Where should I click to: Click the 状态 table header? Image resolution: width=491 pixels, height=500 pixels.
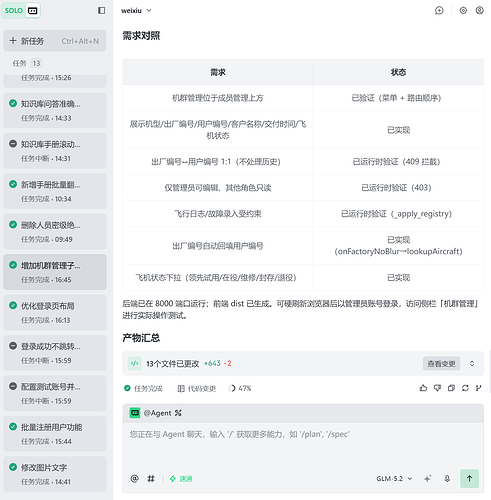tap(398, 72)
